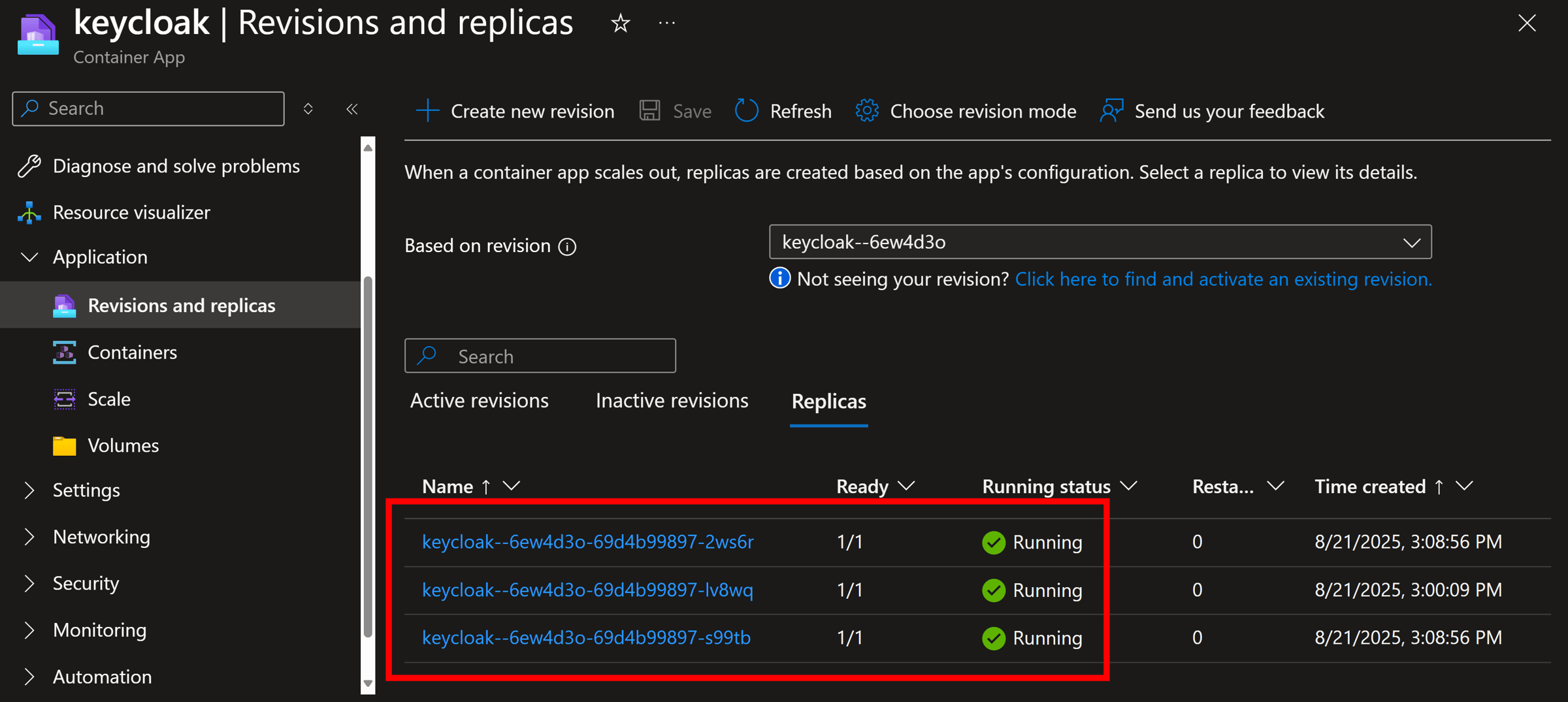
Task: Open the Ready column dropdown
Action: 906,487
